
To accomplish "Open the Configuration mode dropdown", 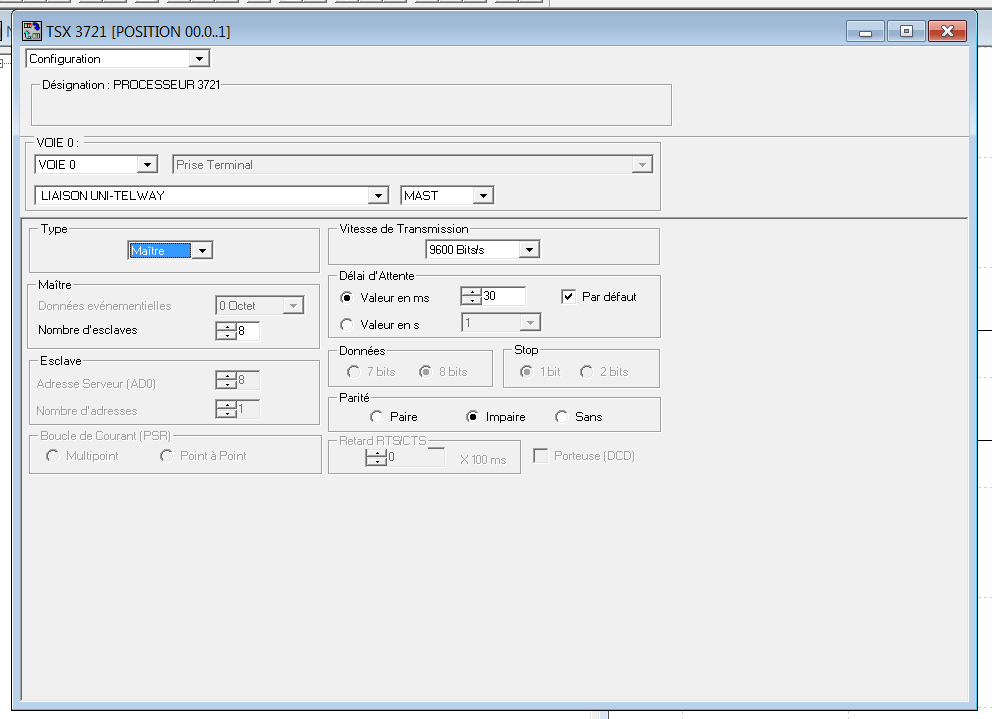I will point(200,59).
